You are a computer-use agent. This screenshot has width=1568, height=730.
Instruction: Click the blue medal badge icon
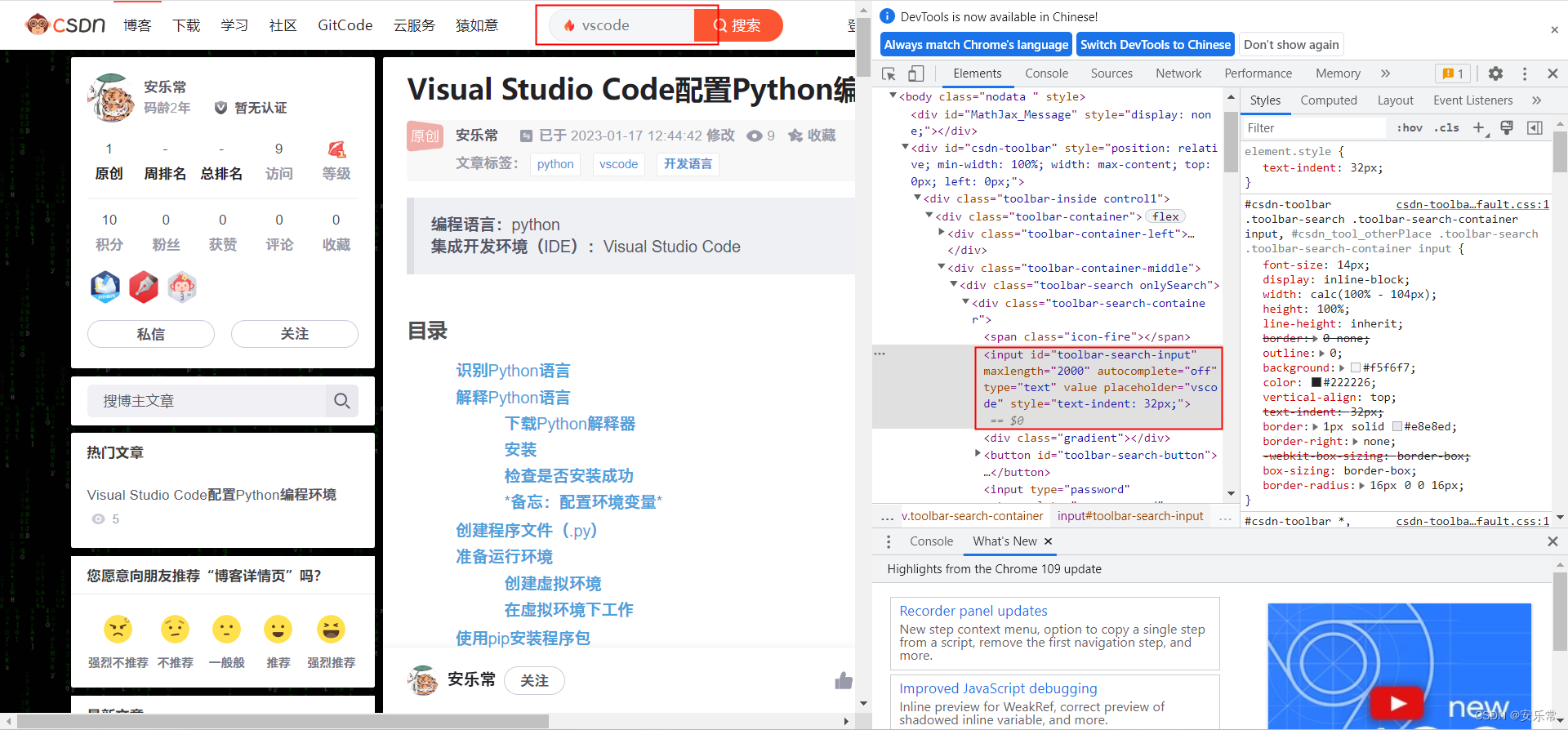click(x=105, y=287)
